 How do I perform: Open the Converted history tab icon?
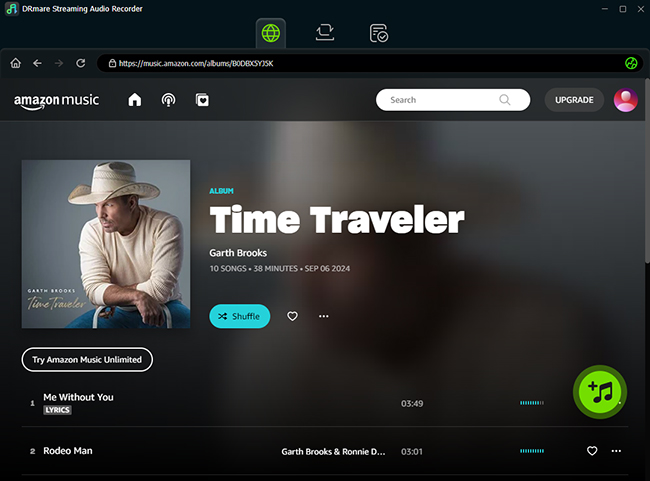pos(378,33)
